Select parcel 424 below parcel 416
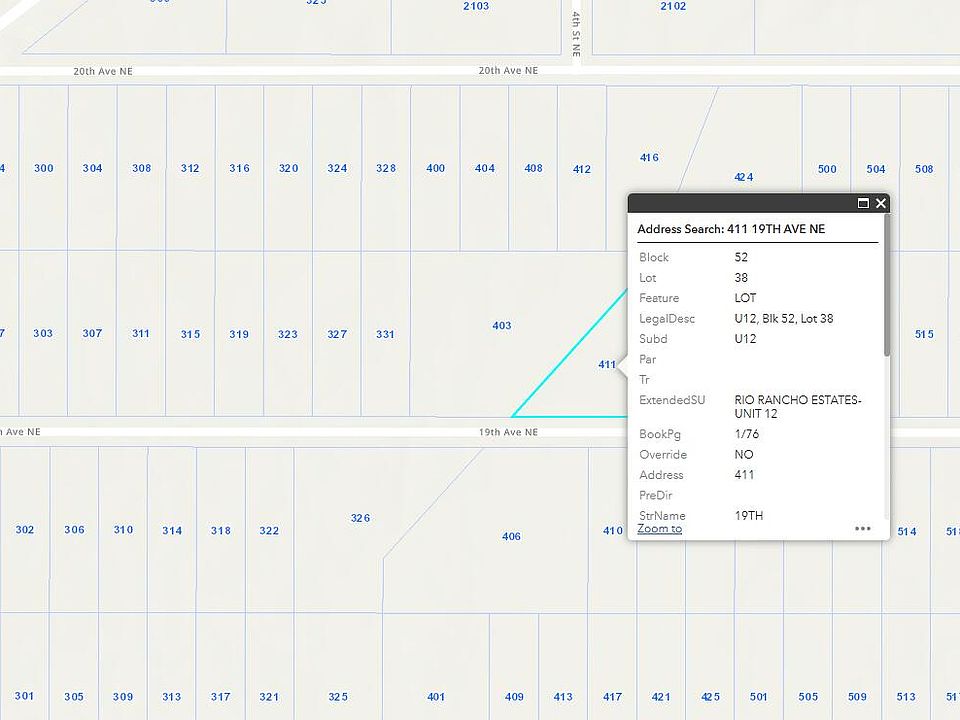This screenshot has width=960, height=720. 743,176
